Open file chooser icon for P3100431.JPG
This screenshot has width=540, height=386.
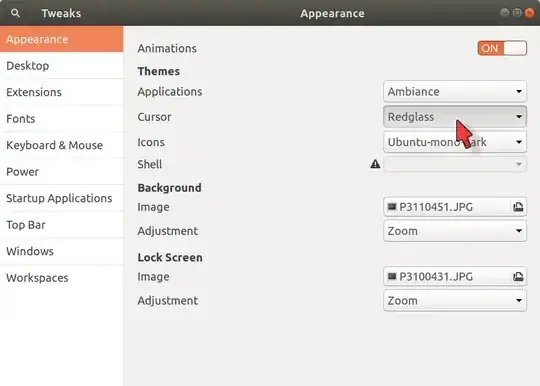point(518,277)
